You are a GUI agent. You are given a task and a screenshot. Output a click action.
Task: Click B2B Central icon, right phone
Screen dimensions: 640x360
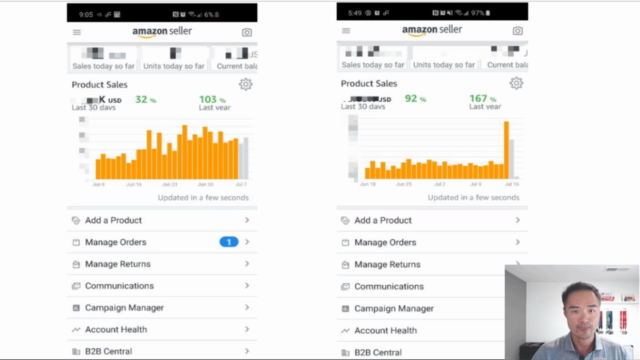[x=345, y=353]
